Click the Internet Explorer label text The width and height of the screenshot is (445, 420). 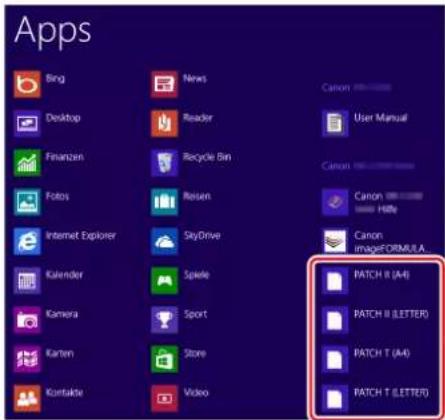[x=81, y=236]
